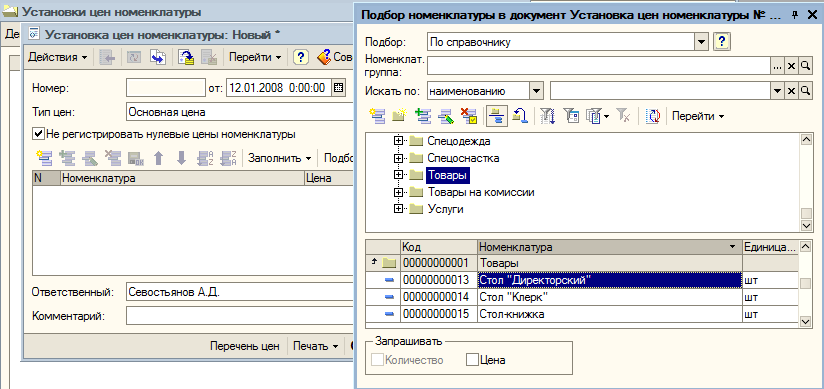
Task: Click the Add by copying icon with green plus
Action: pos(423,116)
